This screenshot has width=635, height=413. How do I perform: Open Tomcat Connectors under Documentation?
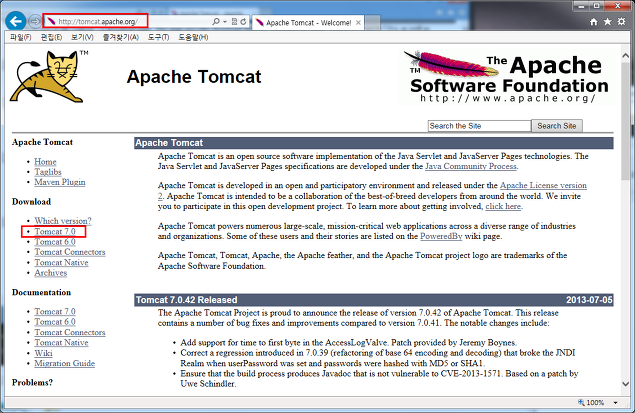70,332
